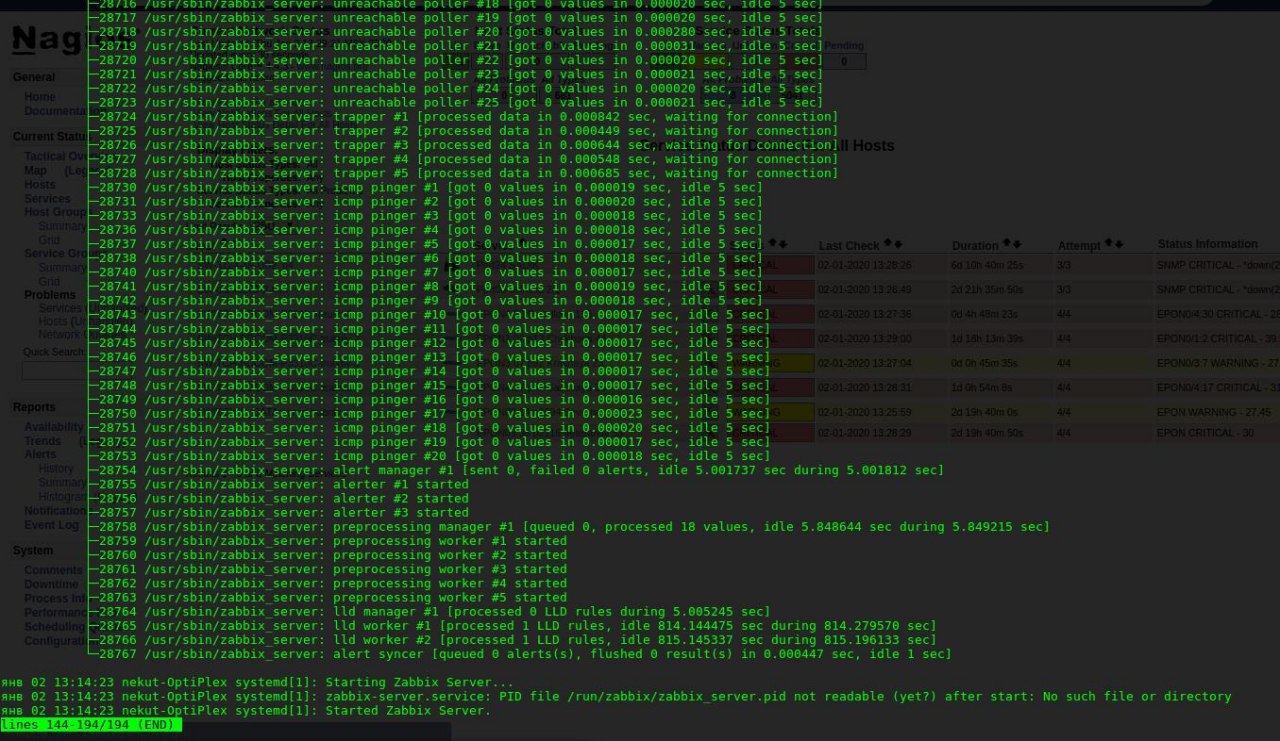
Task: Open Host Groups in Nagios sidebar
Action: (x=56, y=212)
